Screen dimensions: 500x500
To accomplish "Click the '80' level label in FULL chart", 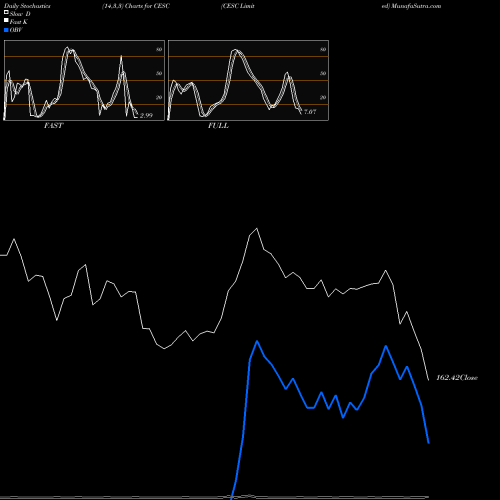I will pos(323,49).
